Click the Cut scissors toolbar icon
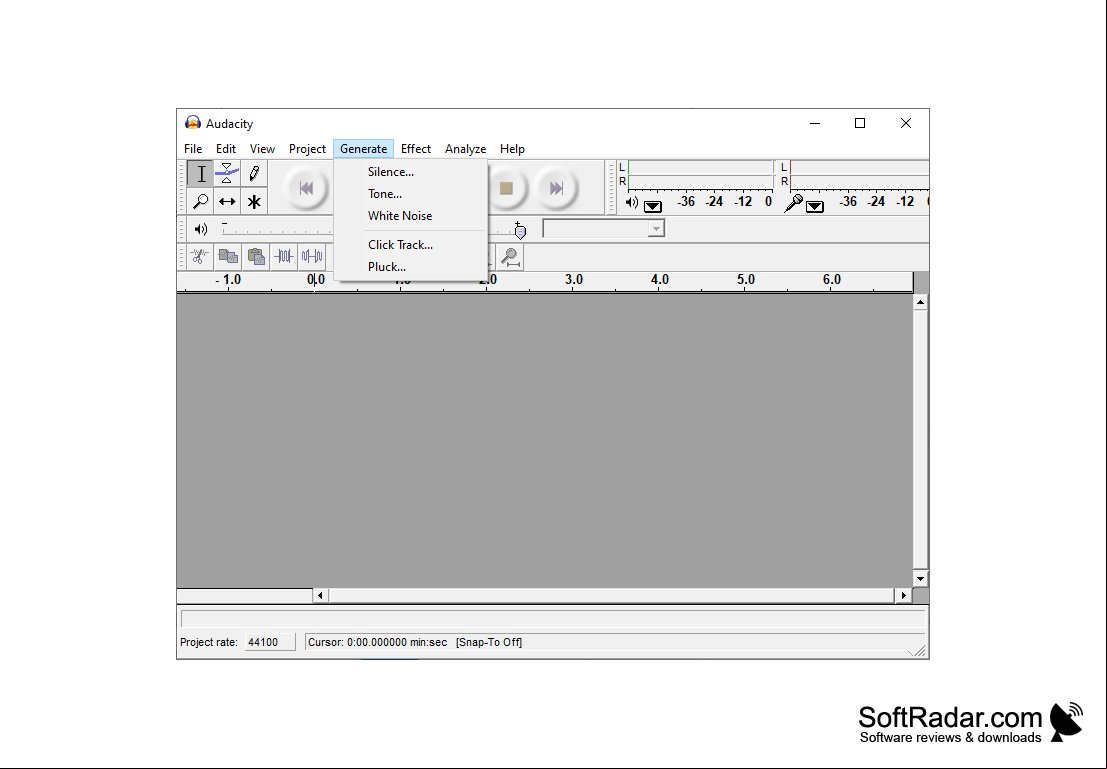Viewport: 1107px width, 769px height. (200, 257)
